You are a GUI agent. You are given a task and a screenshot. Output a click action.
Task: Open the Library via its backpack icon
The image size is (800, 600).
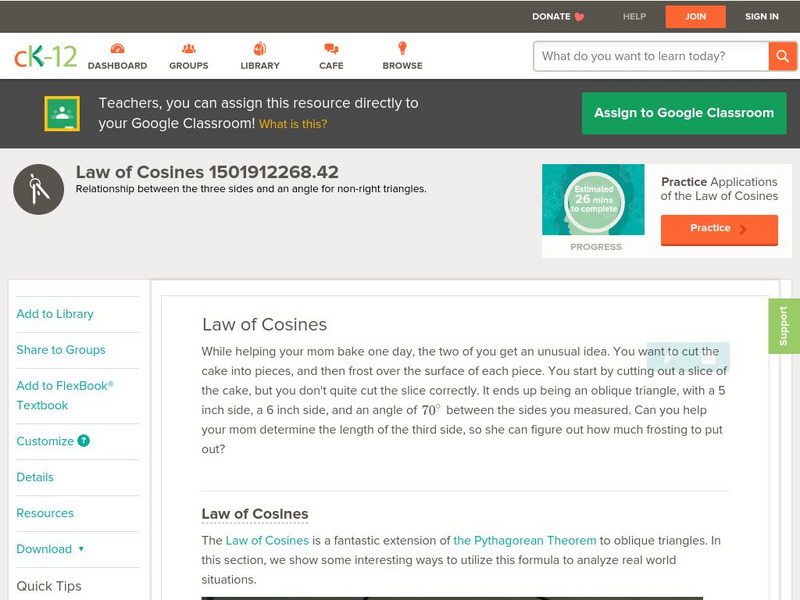[x=259, y=46]
